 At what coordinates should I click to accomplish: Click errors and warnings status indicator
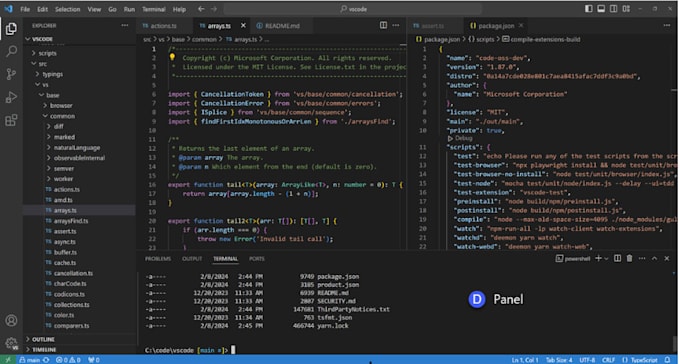[x=68, y=360]
